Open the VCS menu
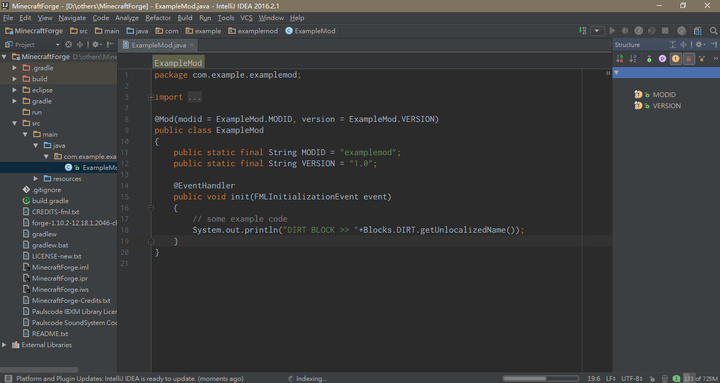The height and width of the screenshot is (383, 720). point(246,18)
